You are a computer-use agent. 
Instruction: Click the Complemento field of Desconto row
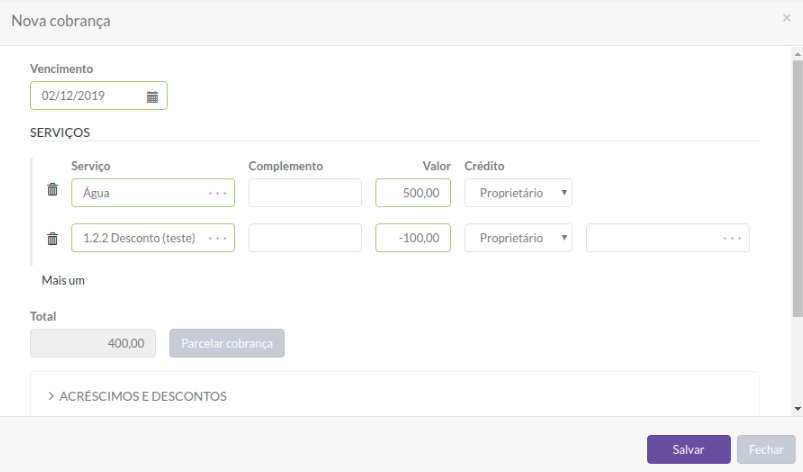coord(305,238)
